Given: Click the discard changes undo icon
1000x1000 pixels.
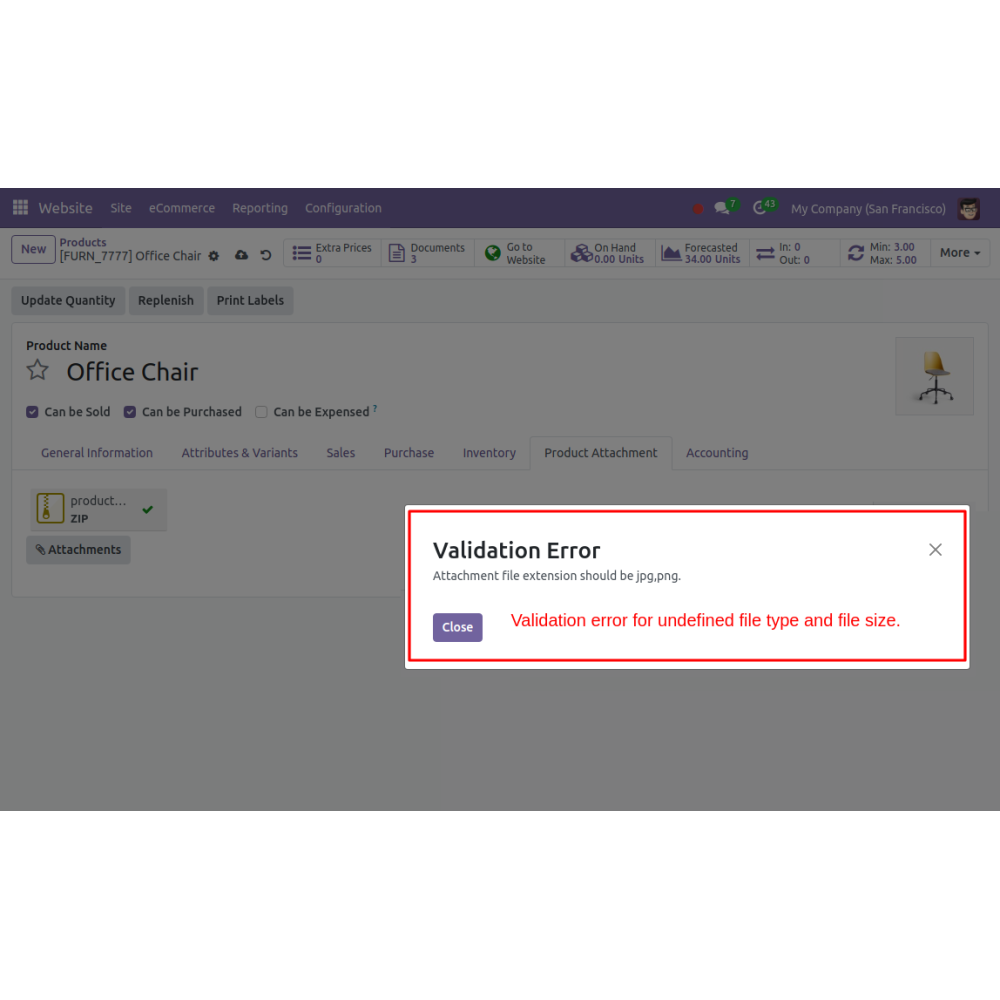Looking at the screenshot, I should coord(266,256).
